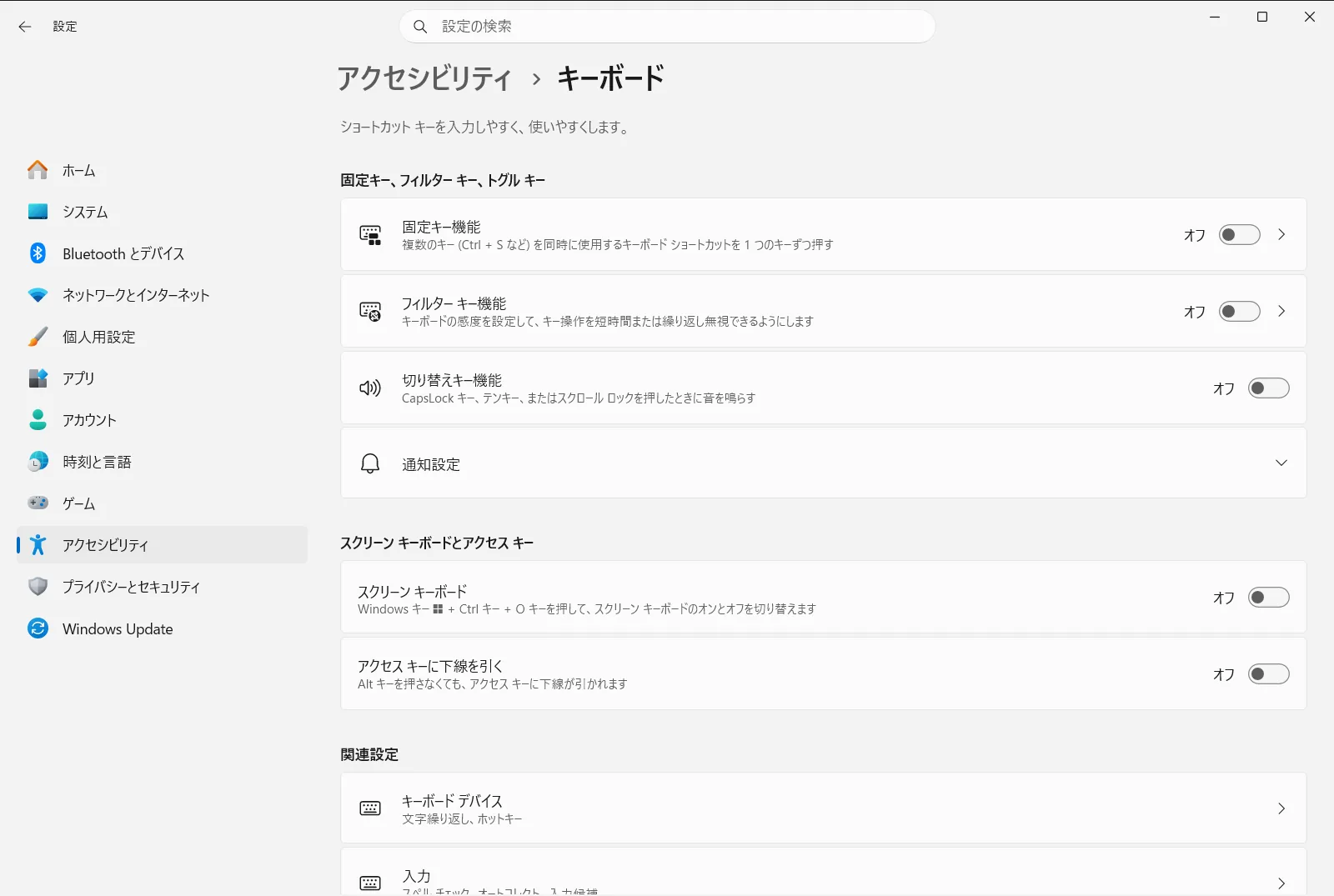Click 切り替えキー機能 title text
1334x896 pixels.
pos(452,380)
